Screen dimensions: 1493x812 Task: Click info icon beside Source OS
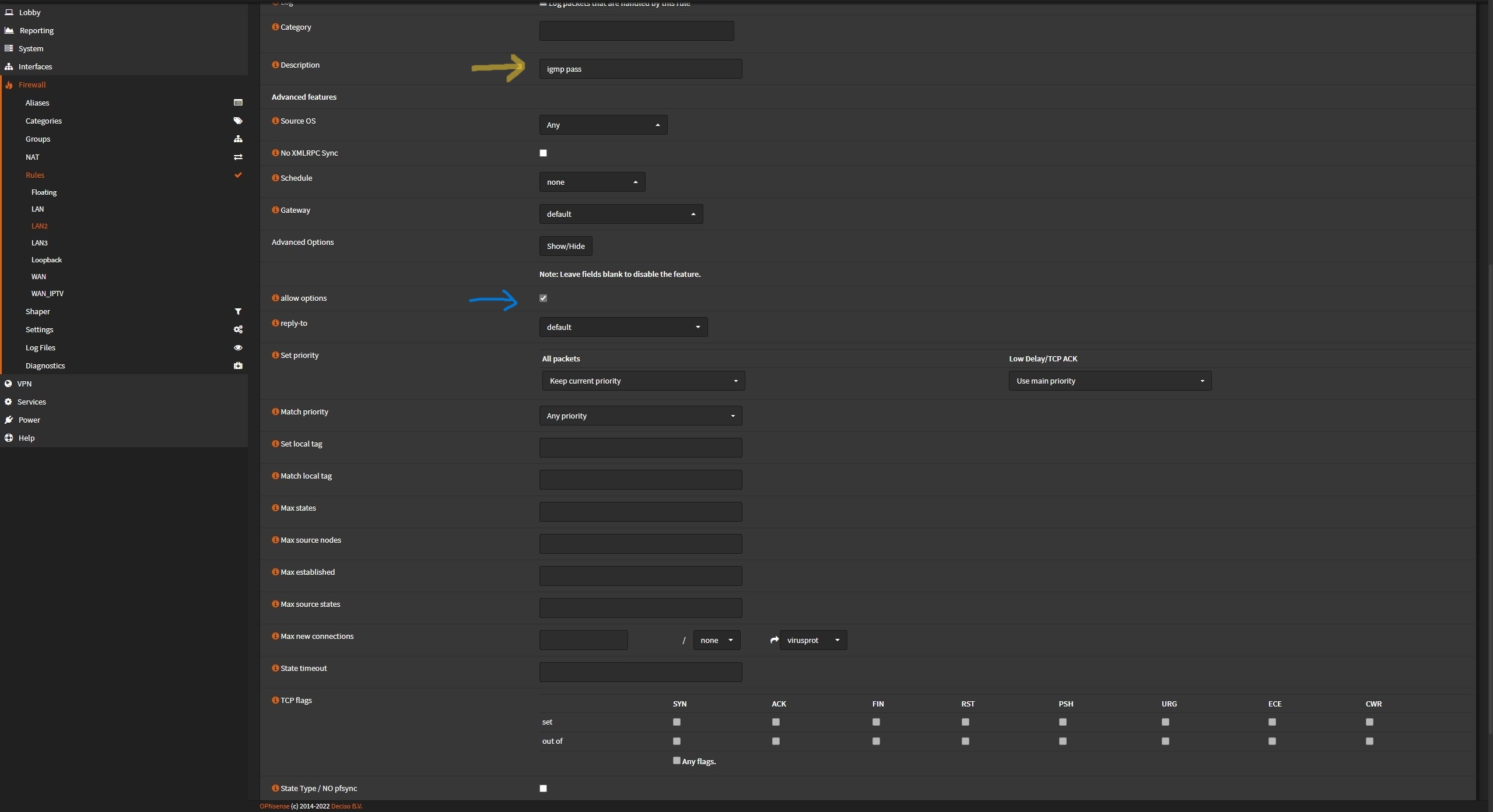point(275,121)
